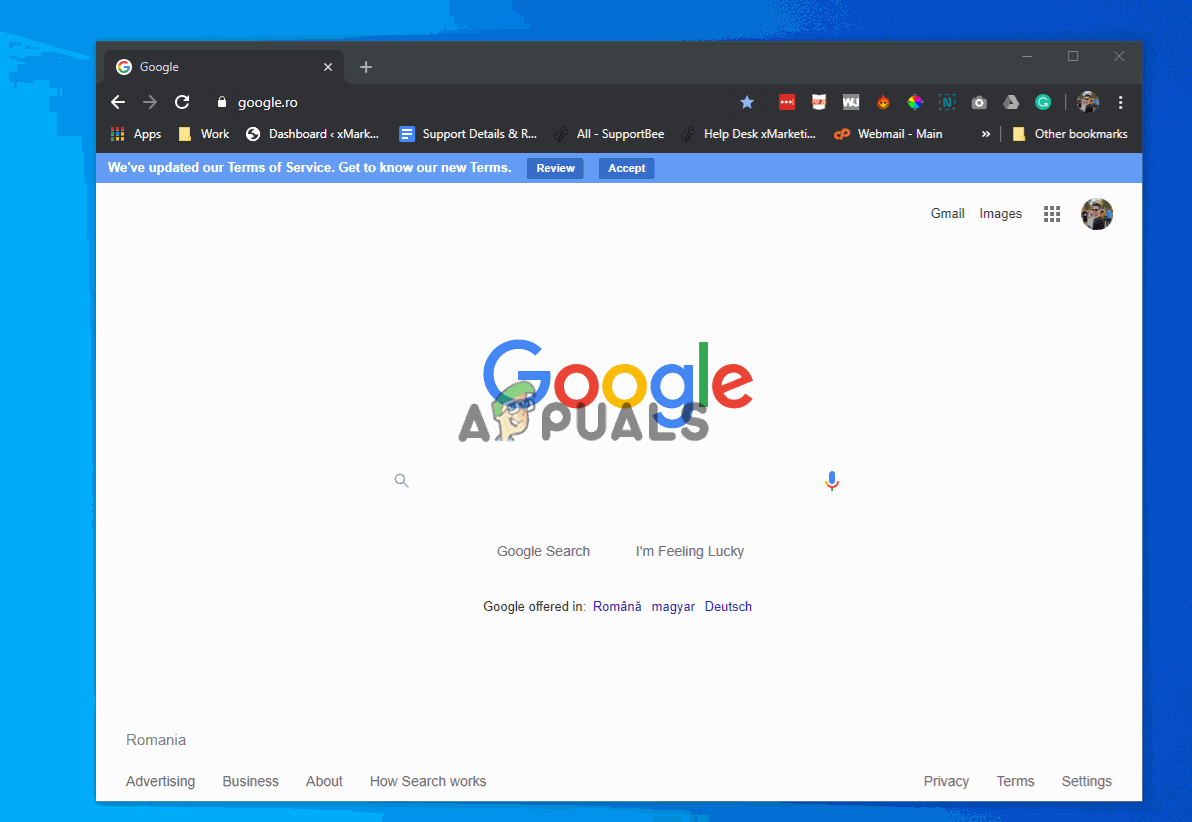Open the Support Details bookmark
The height and width of the screenshot is (822, 1192).
(x=468, y=134)
